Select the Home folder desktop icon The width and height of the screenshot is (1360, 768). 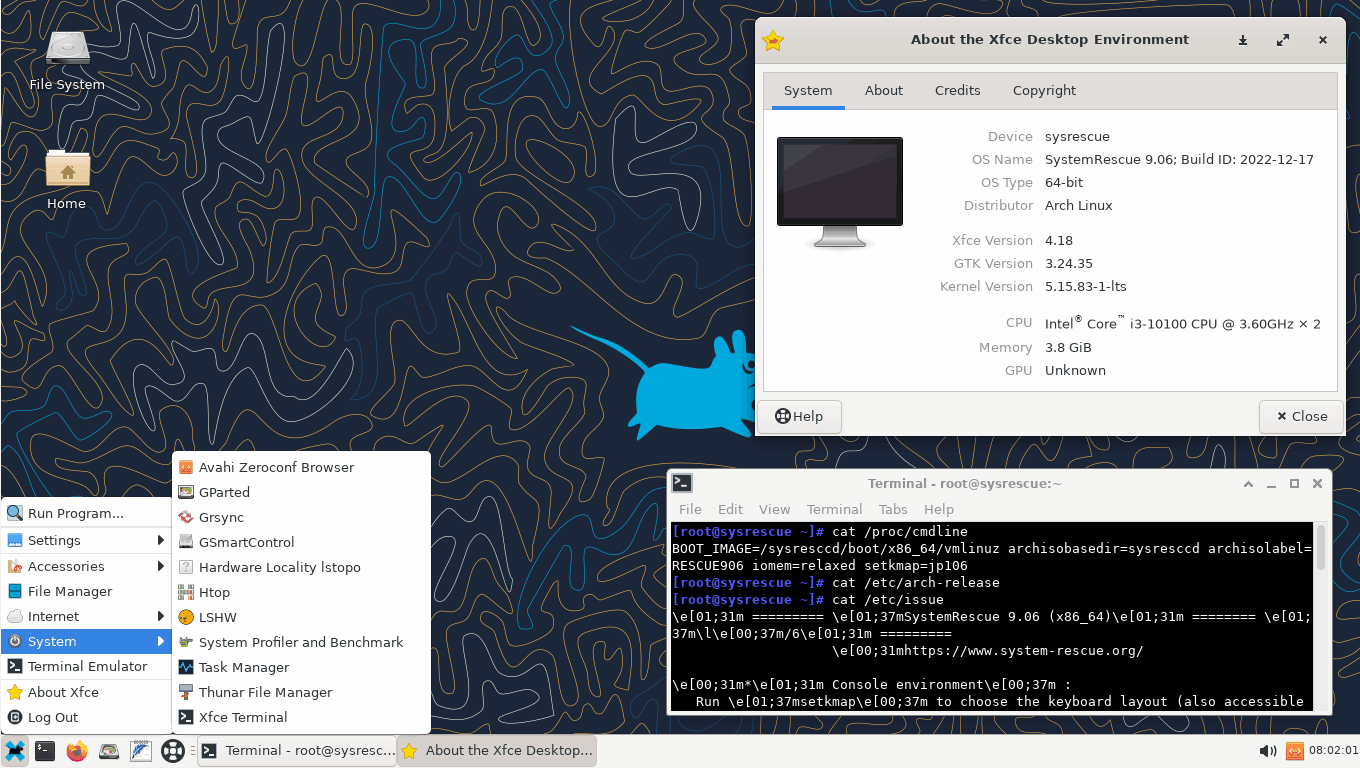(x=66, y=180)
